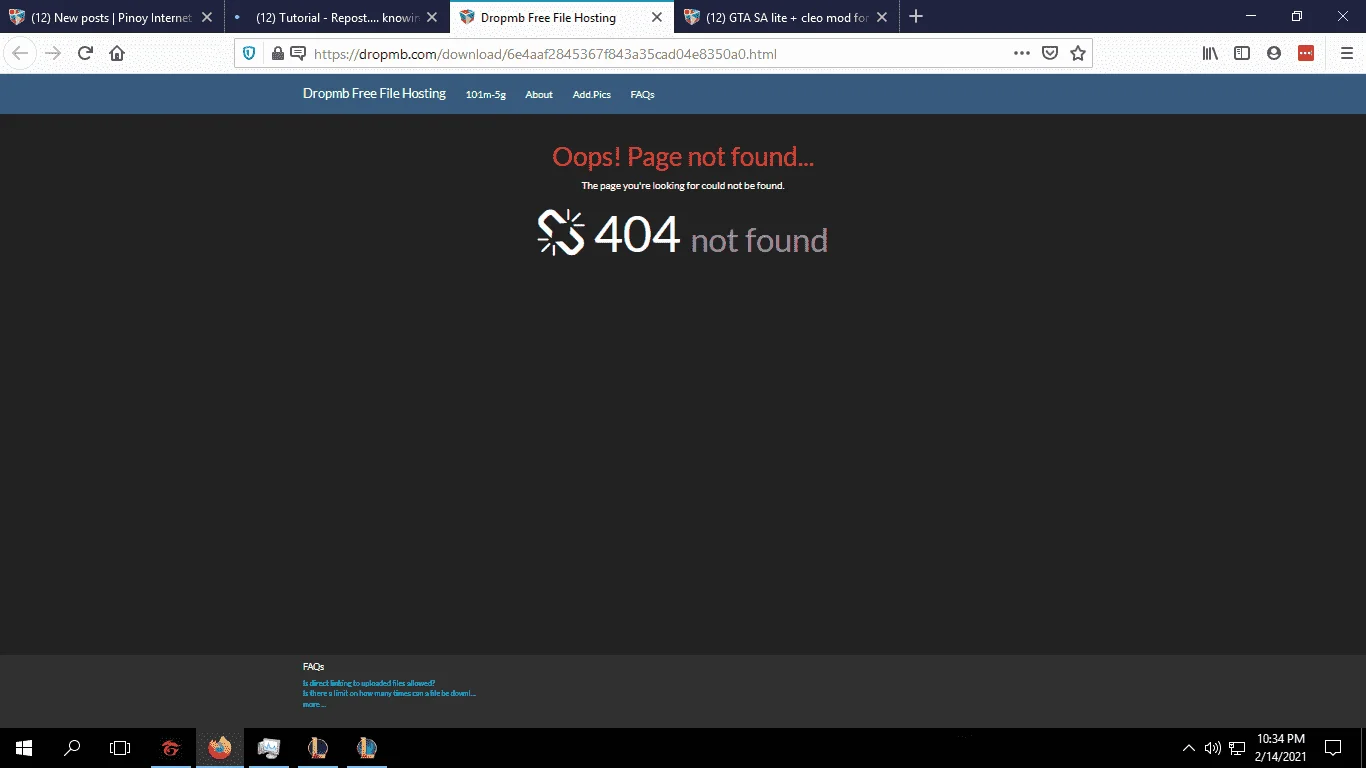Open the Library bookmarks and history
This screenshot has width=1366, height=768.
pos(1210,54)
